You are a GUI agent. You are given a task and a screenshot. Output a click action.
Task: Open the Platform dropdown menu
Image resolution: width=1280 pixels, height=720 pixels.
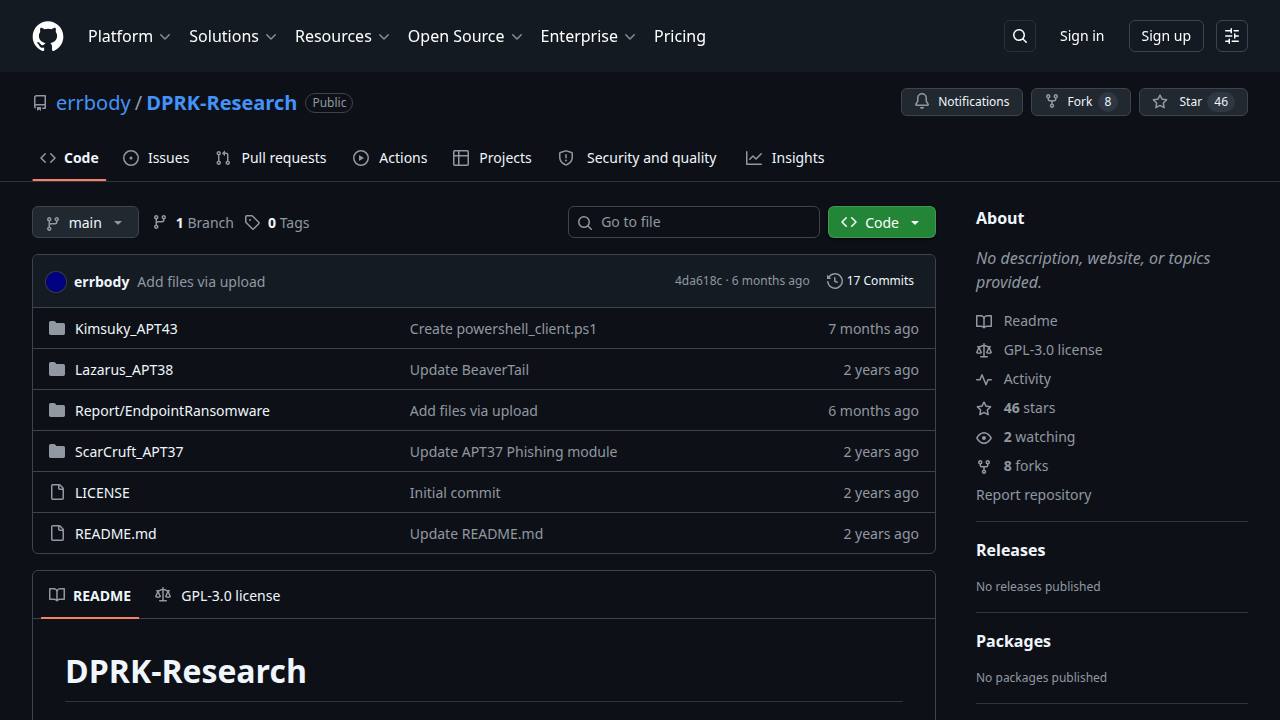(129, 36)
